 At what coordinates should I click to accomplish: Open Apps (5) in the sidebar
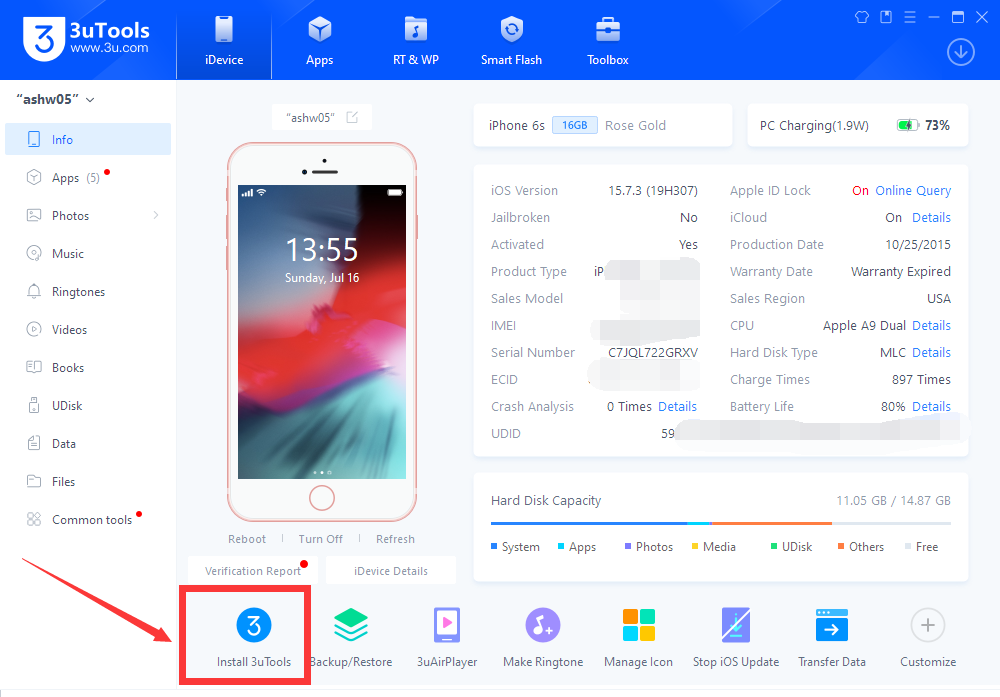pos(88,177)
